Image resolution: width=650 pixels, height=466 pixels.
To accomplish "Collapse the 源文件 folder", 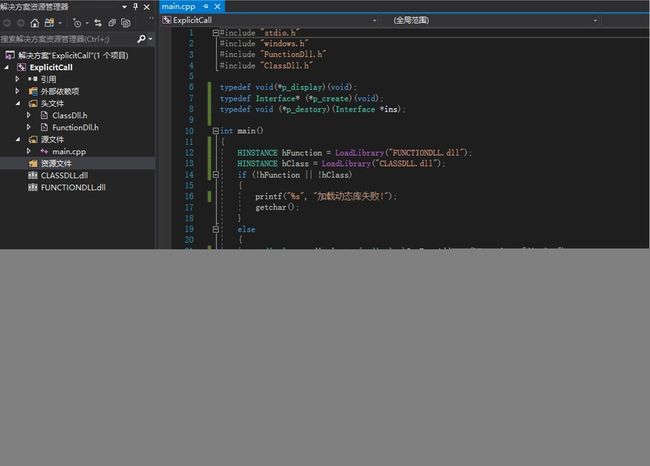I will pos(17,139).
